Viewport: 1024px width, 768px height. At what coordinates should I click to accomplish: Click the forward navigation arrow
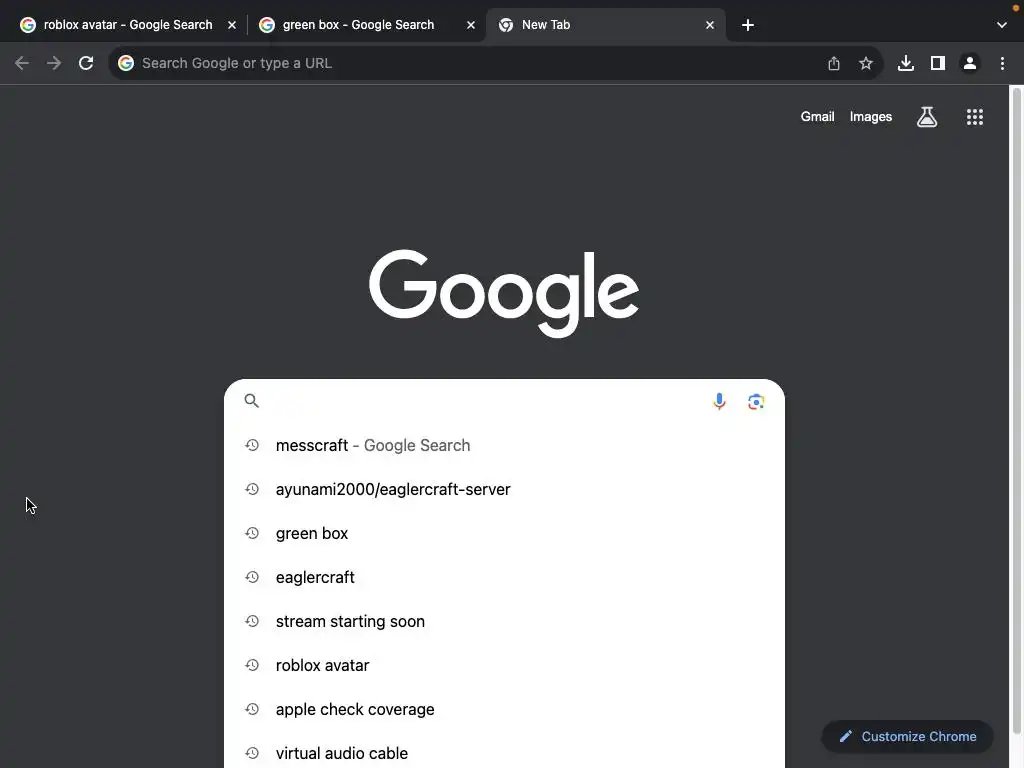click(x=54, y=63)
